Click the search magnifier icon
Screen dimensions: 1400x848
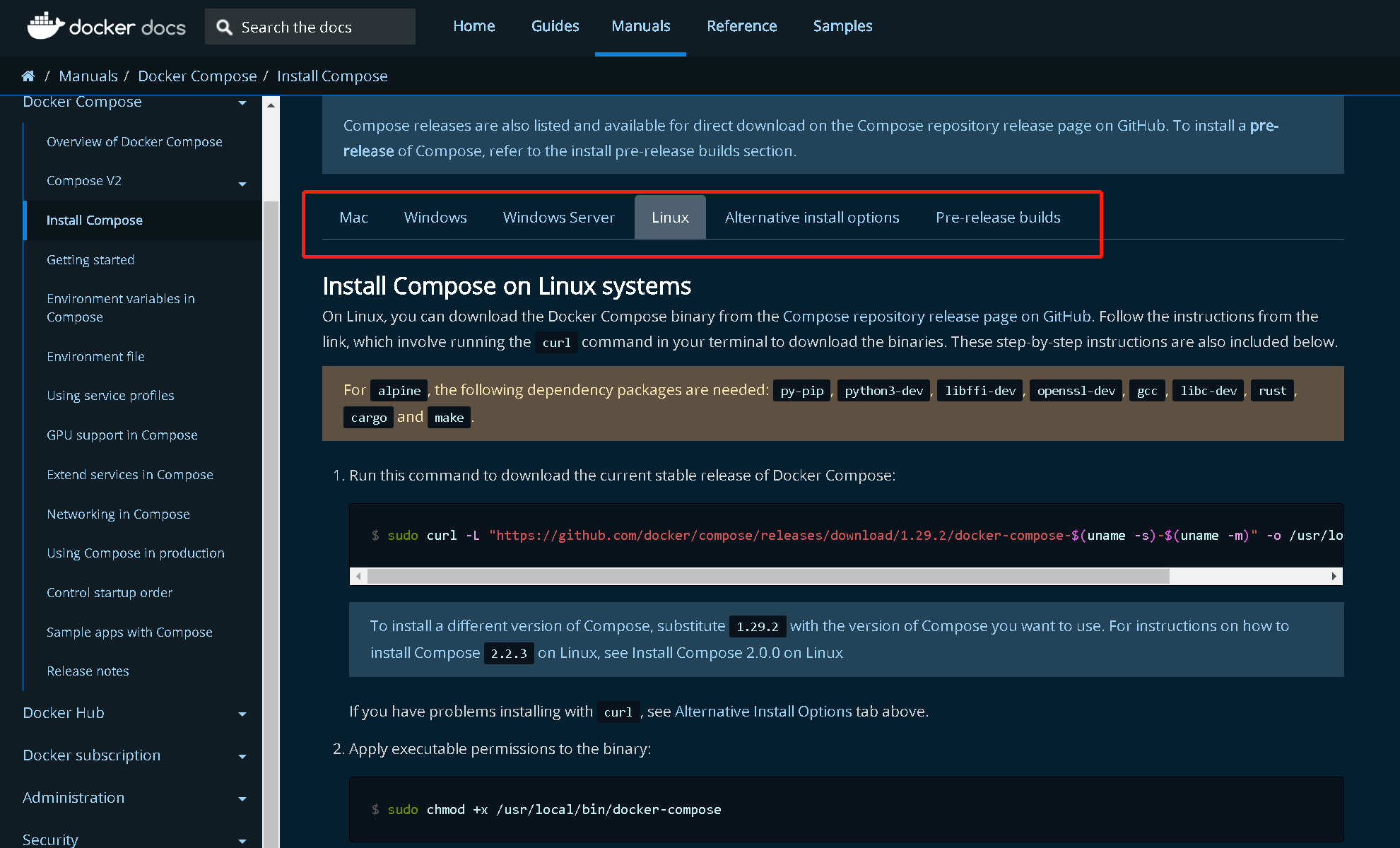224,27
